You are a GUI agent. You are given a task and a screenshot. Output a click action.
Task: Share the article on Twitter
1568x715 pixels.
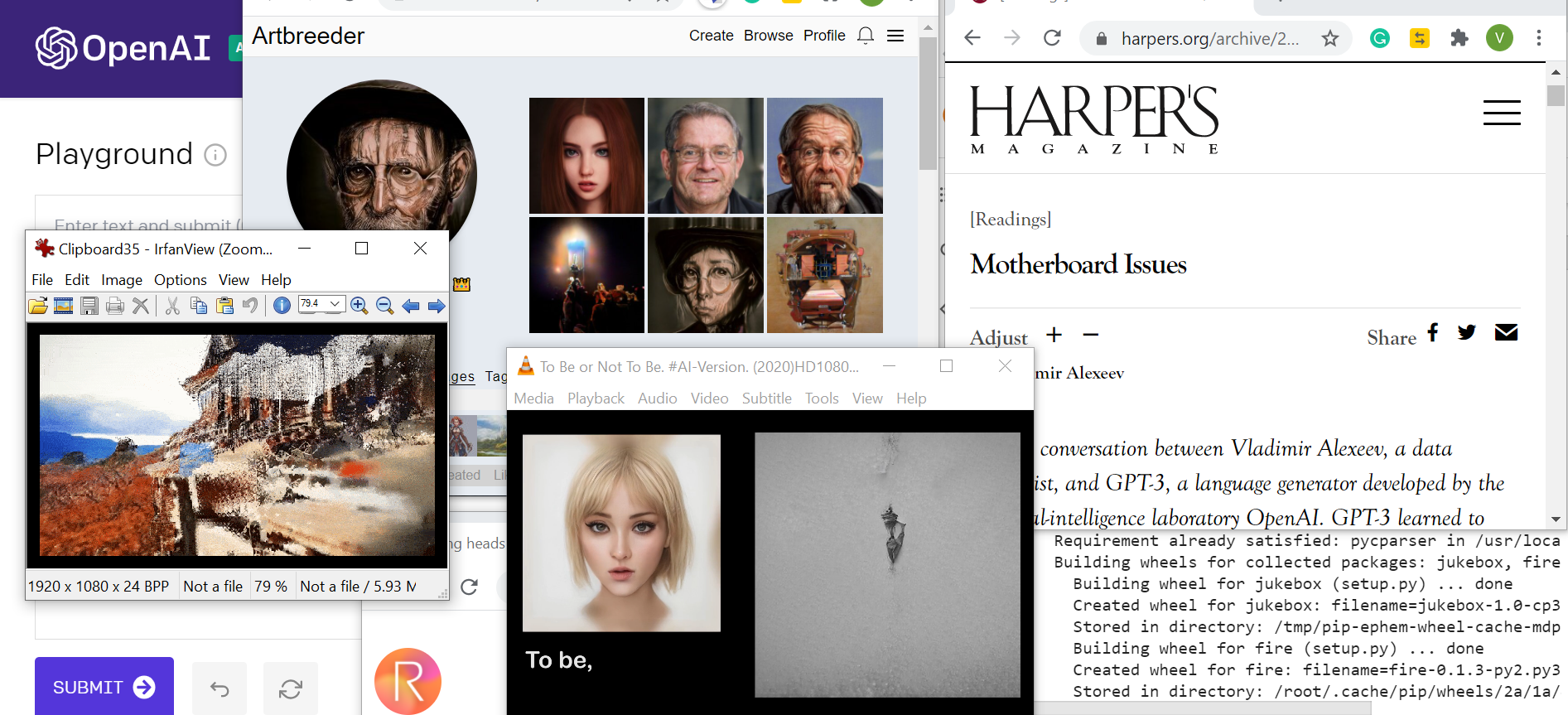(1467, 332)
